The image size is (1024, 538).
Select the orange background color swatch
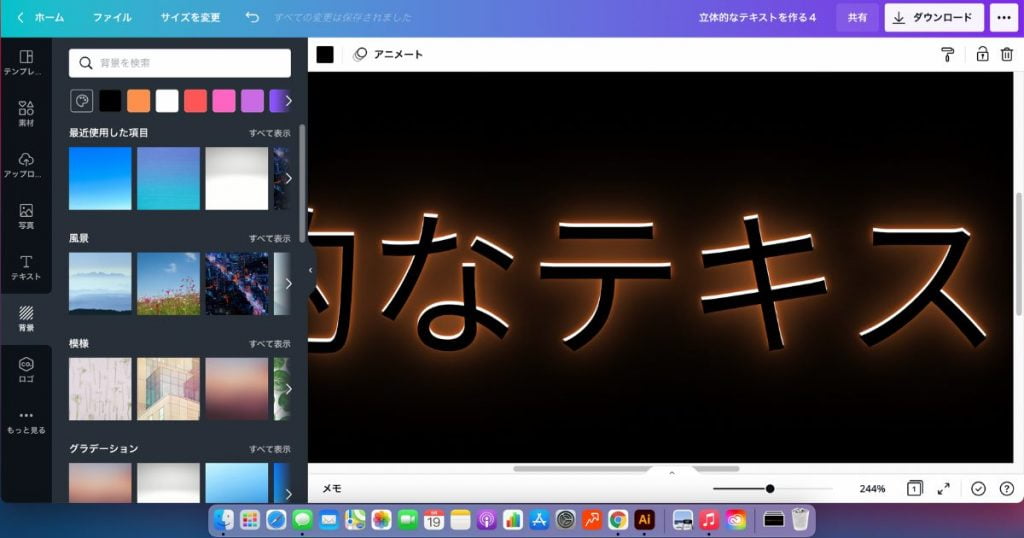tap(138, 101)
